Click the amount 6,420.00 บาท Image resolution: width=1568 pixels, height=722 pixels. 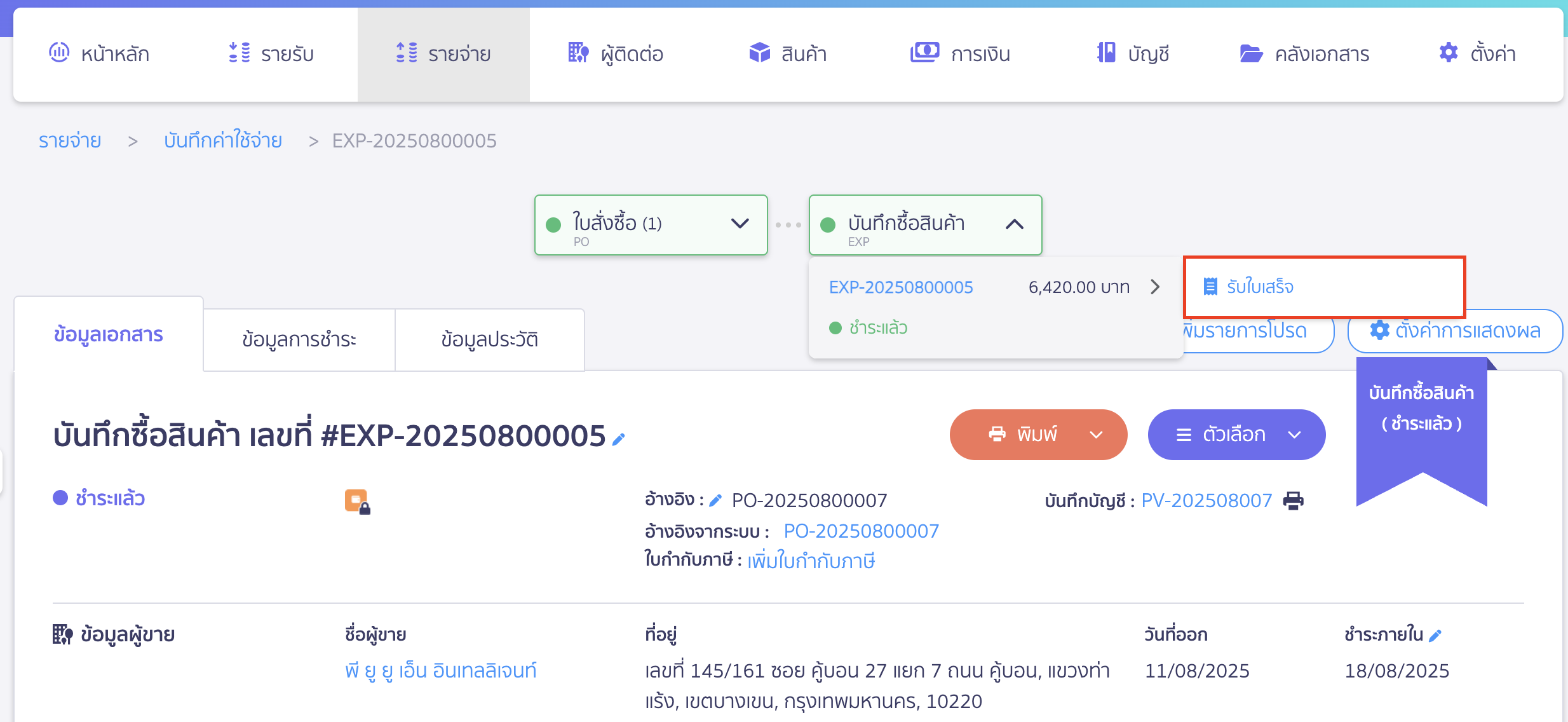pos(1079,287)
